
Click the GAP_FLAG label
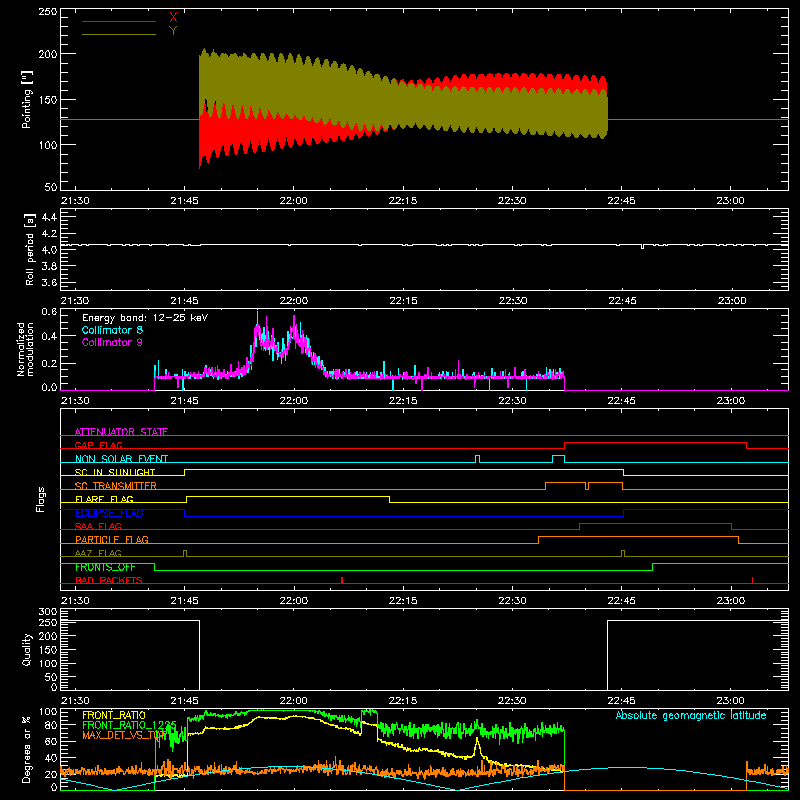click(98, 445)
